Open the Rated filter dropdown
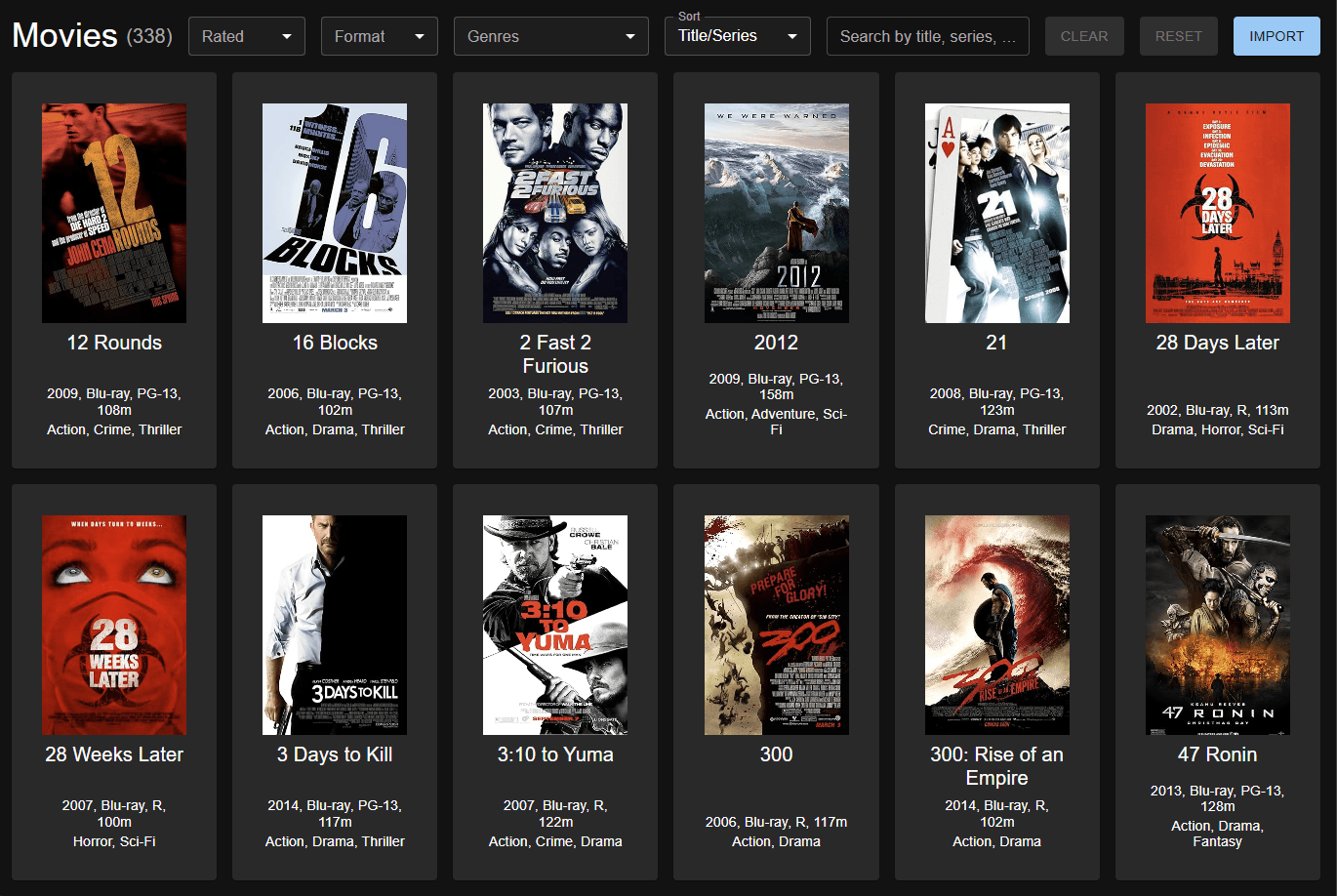The height and width of the screenshot is (896, 1337). click(x=246, y=36)
